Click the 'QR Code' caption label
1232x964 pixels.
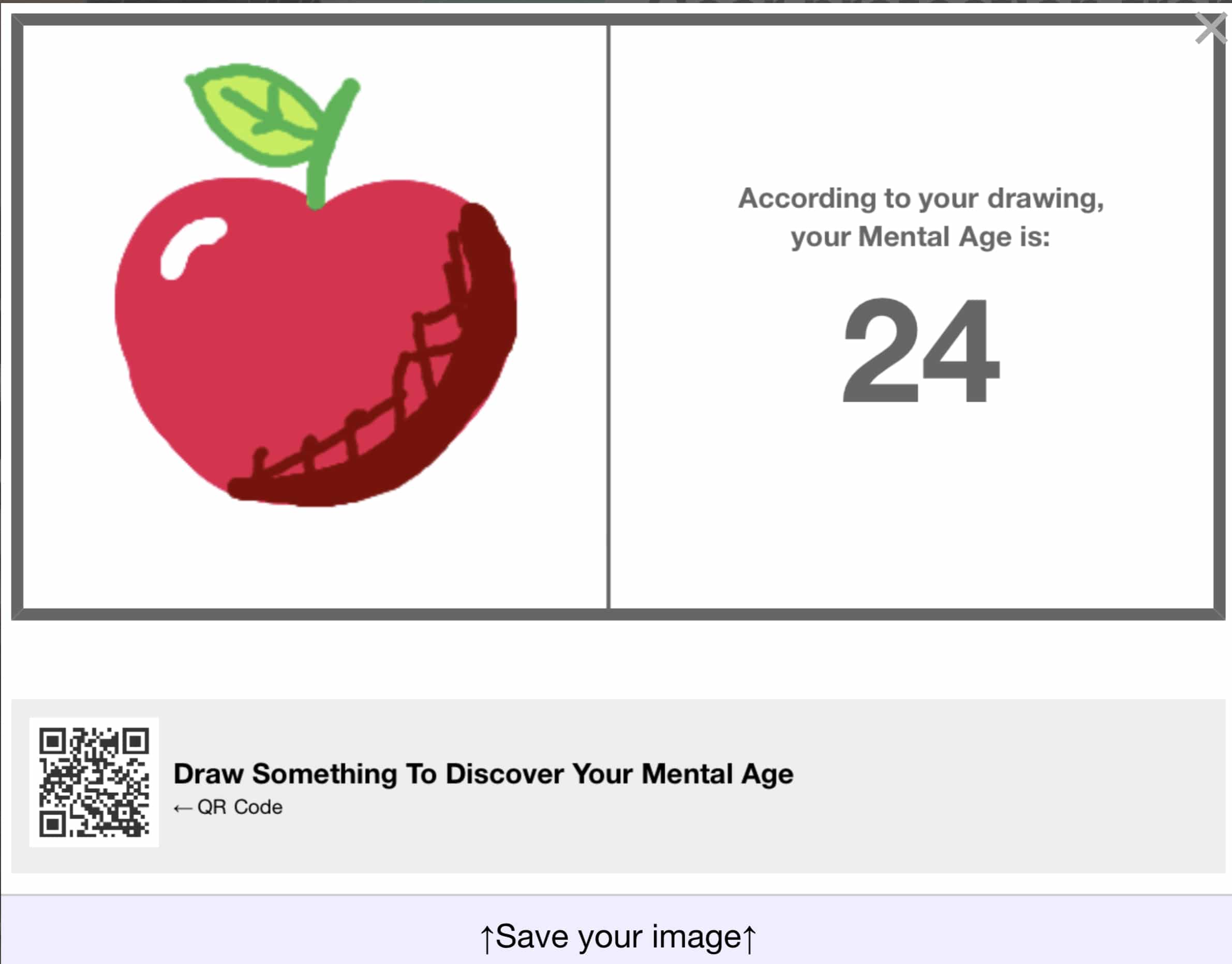240,807
